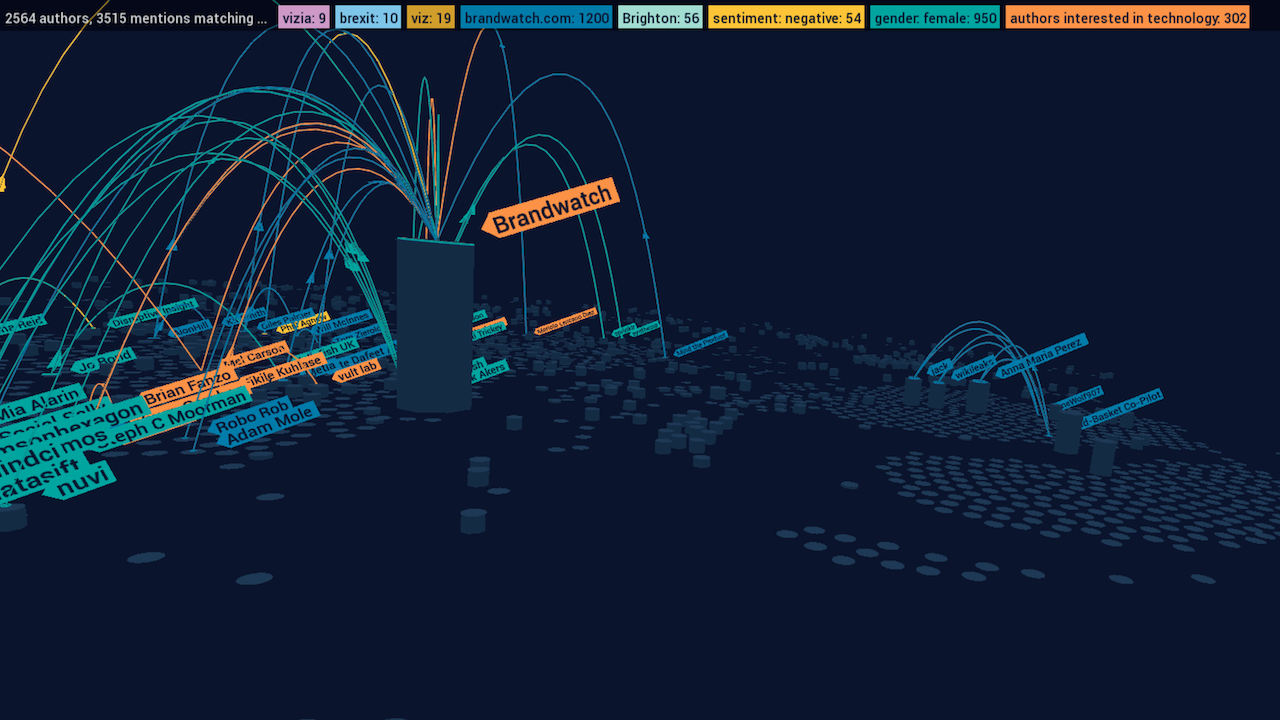The width and height of the screenshot is (1280, 720).
Task: Select the Will McInnes label
Action: click(x=342, y=322)
